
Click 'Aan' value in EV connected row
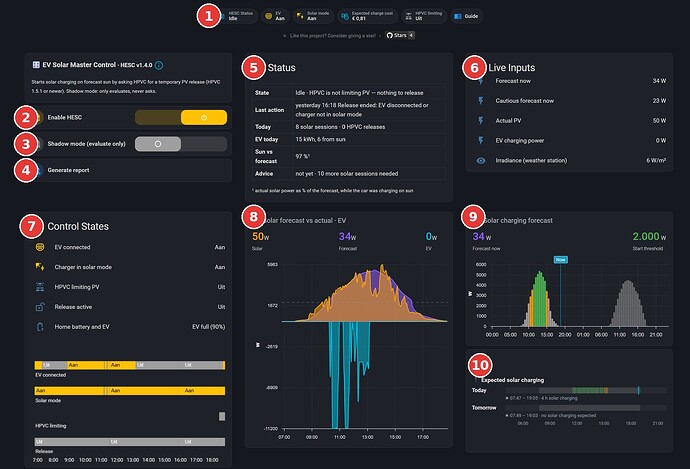click(x=220, y=247)
